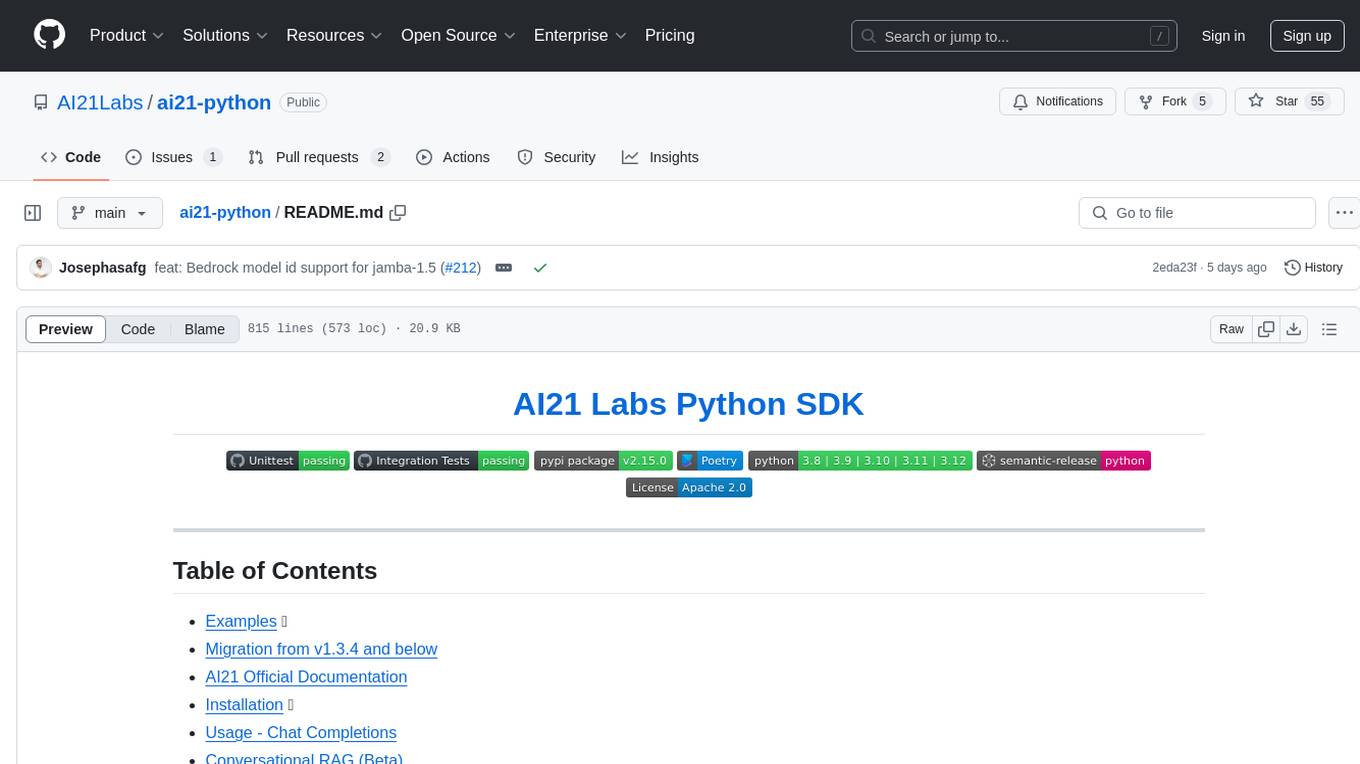Open pull request #212 link
This screenshot has height=764, width=1360.
462,268
